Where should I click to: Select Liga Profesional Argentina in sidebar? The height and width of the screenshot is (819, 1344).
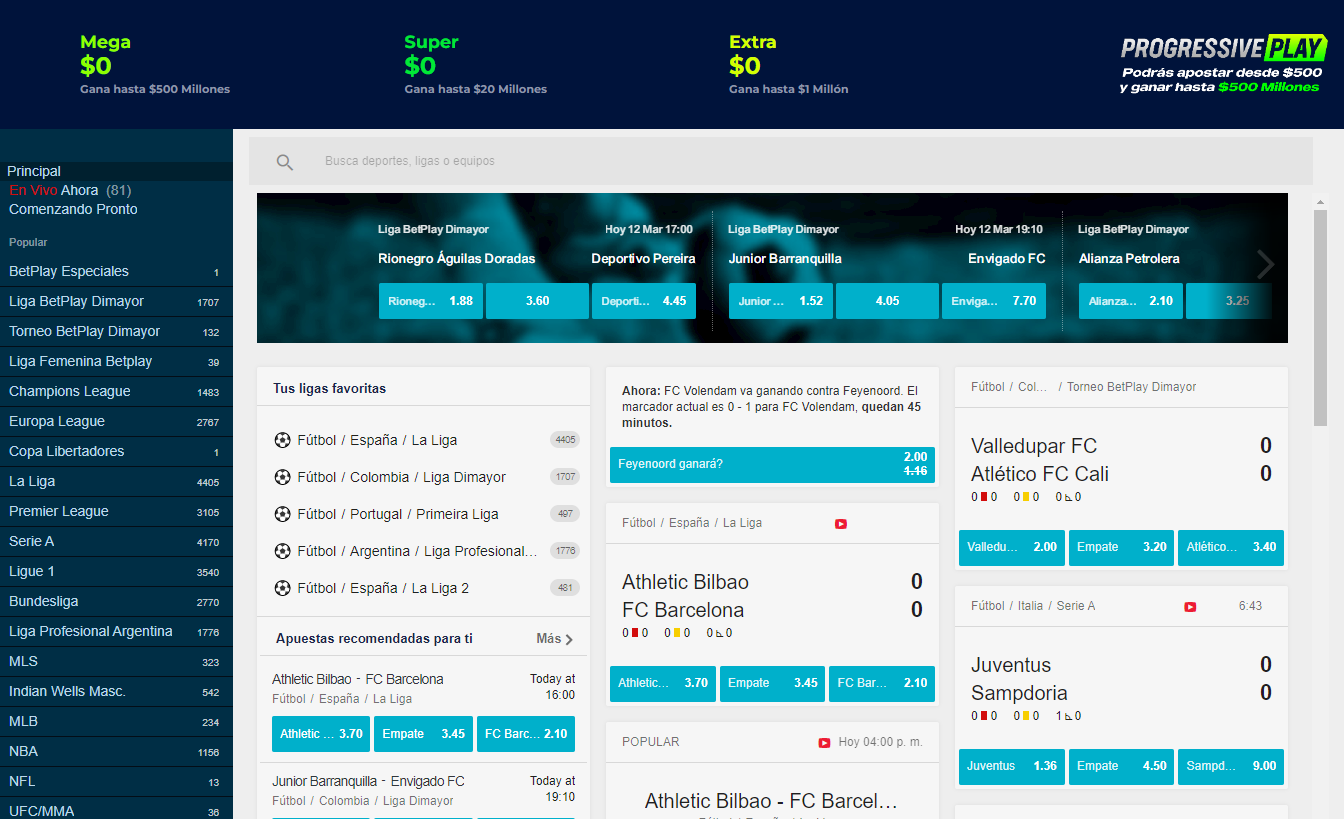tap(116, 631)
